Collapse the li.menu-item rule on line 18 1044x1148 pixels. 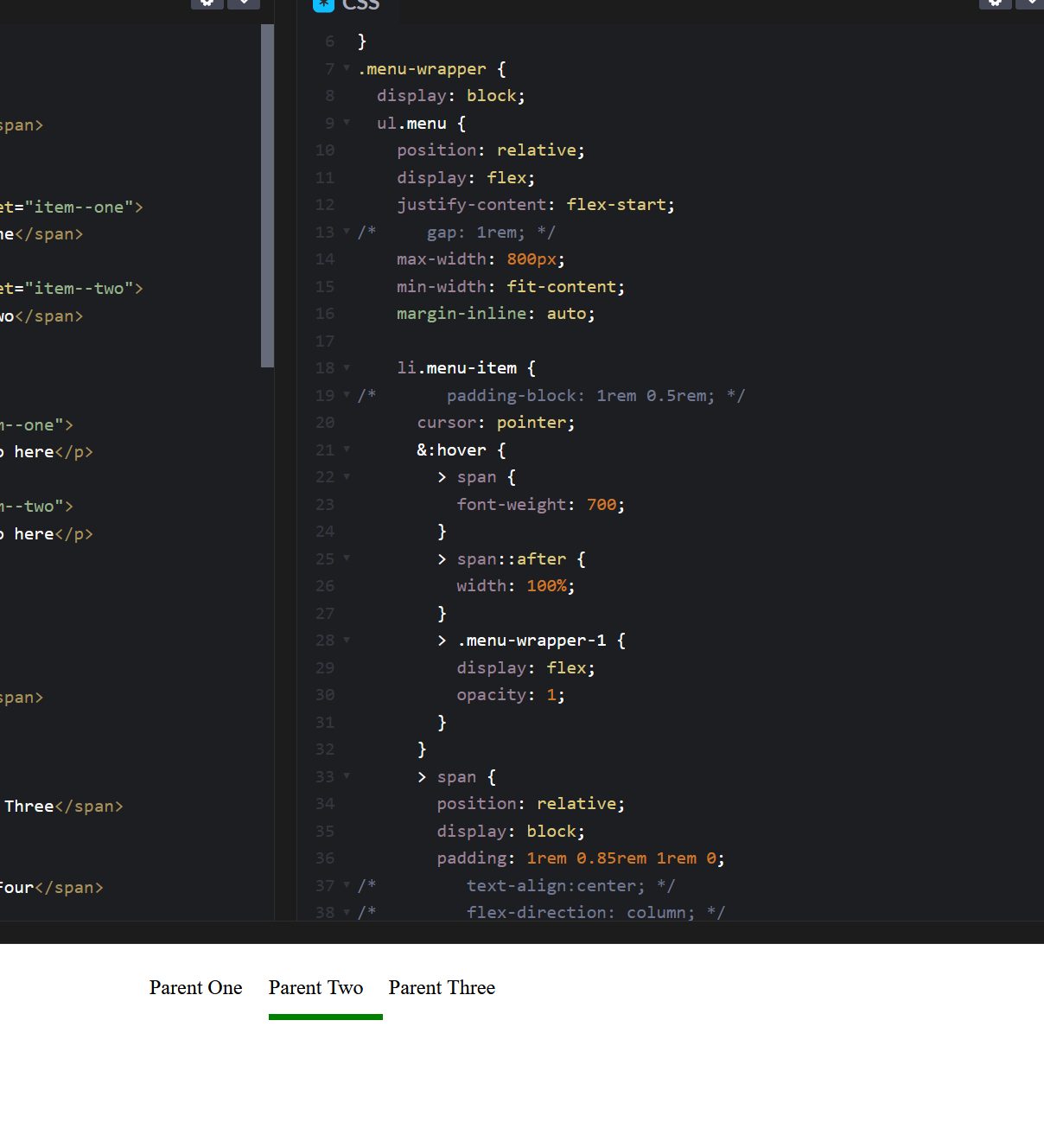click(x=346, y=368)
